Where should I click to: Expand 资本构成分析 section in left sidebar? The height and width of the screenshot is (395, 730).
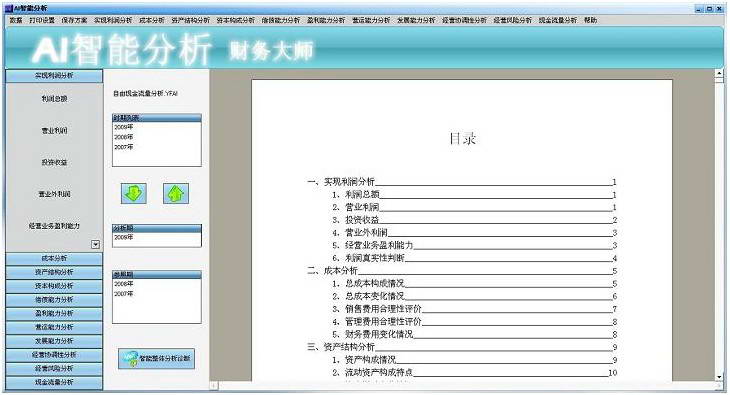pos(54,286)
